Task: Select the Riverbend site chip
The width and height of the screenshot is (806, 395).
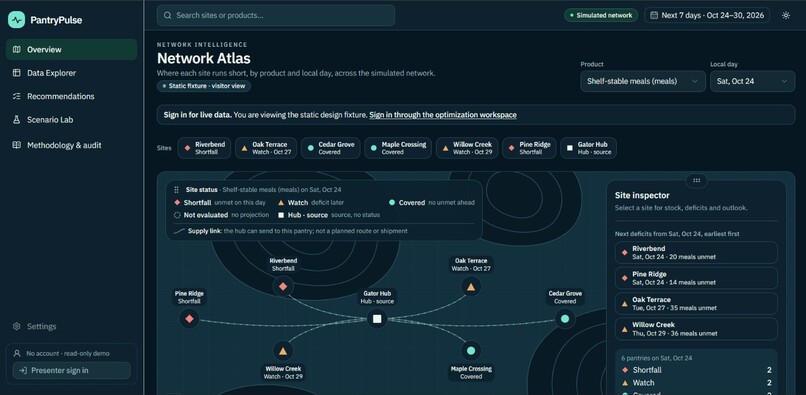Action: pos(205,148)
